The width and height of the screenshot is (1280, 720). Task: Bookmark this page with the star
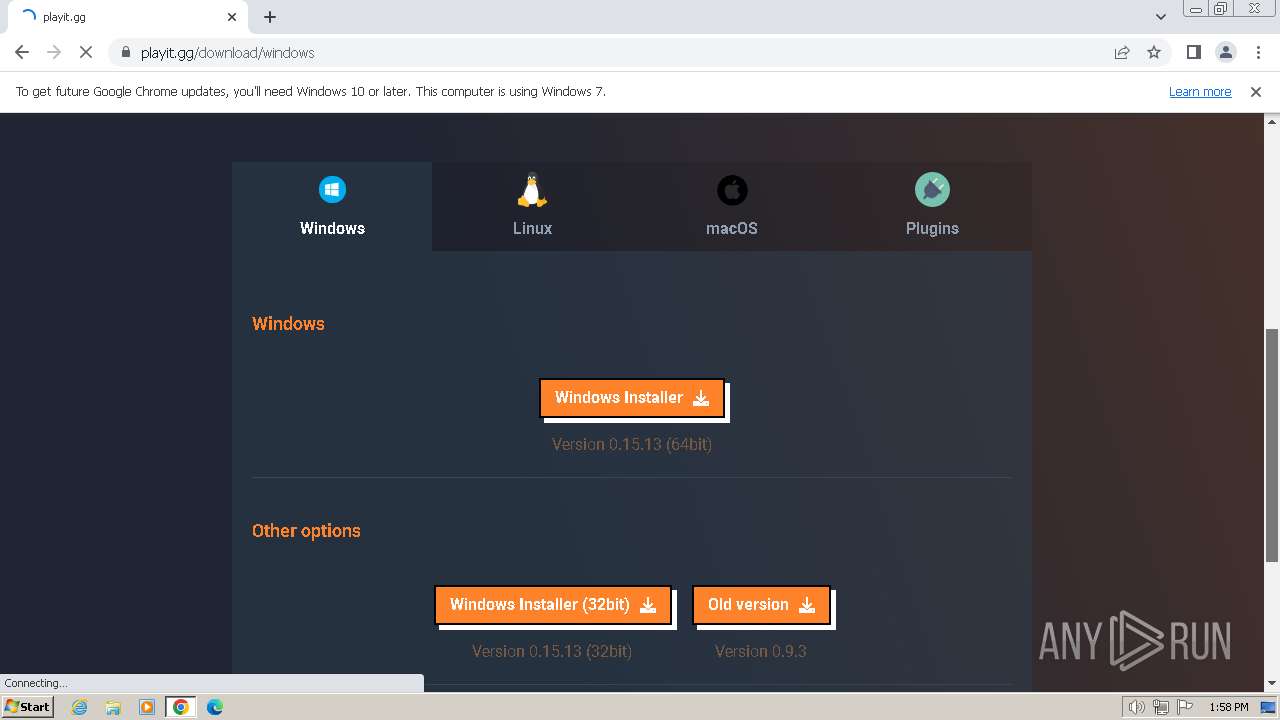tap(1154, 53)
